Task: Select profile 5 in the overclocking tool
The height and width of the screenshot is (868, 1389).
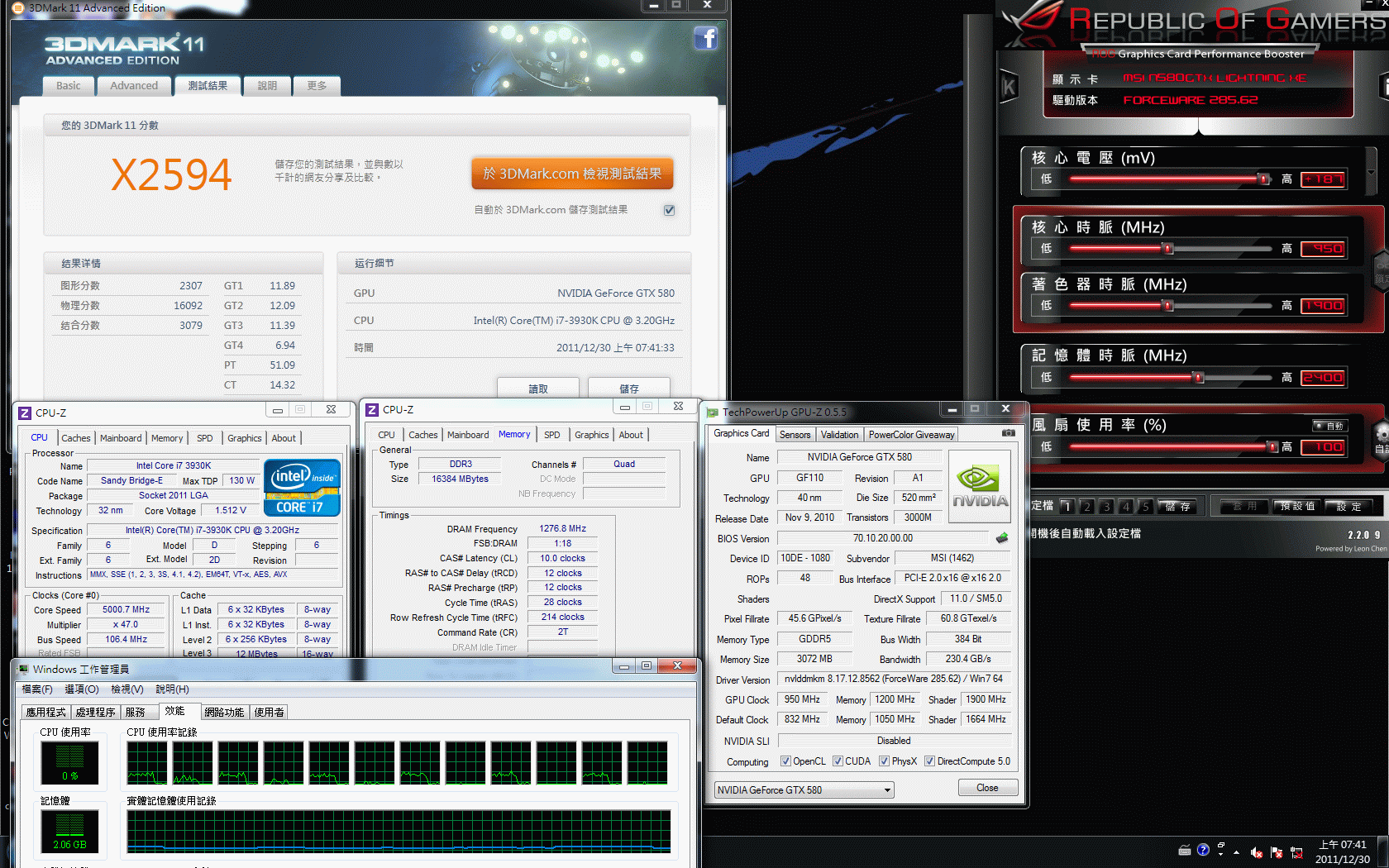Action: point(1145,507)
